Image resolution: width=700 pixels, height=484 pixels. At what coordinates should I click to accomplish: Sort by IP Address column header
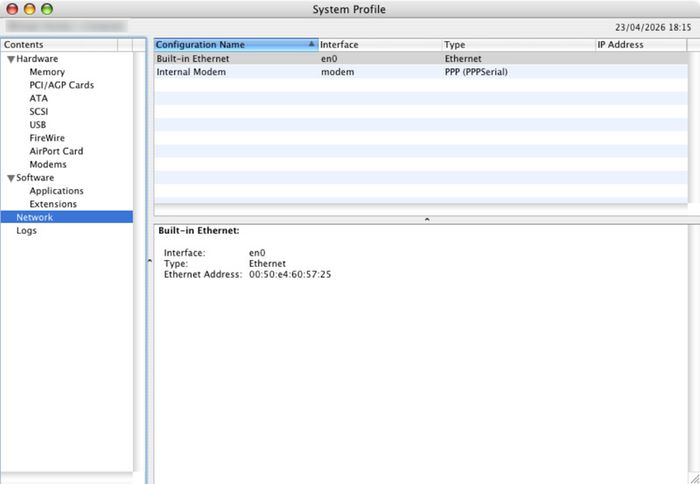point(642,45)
